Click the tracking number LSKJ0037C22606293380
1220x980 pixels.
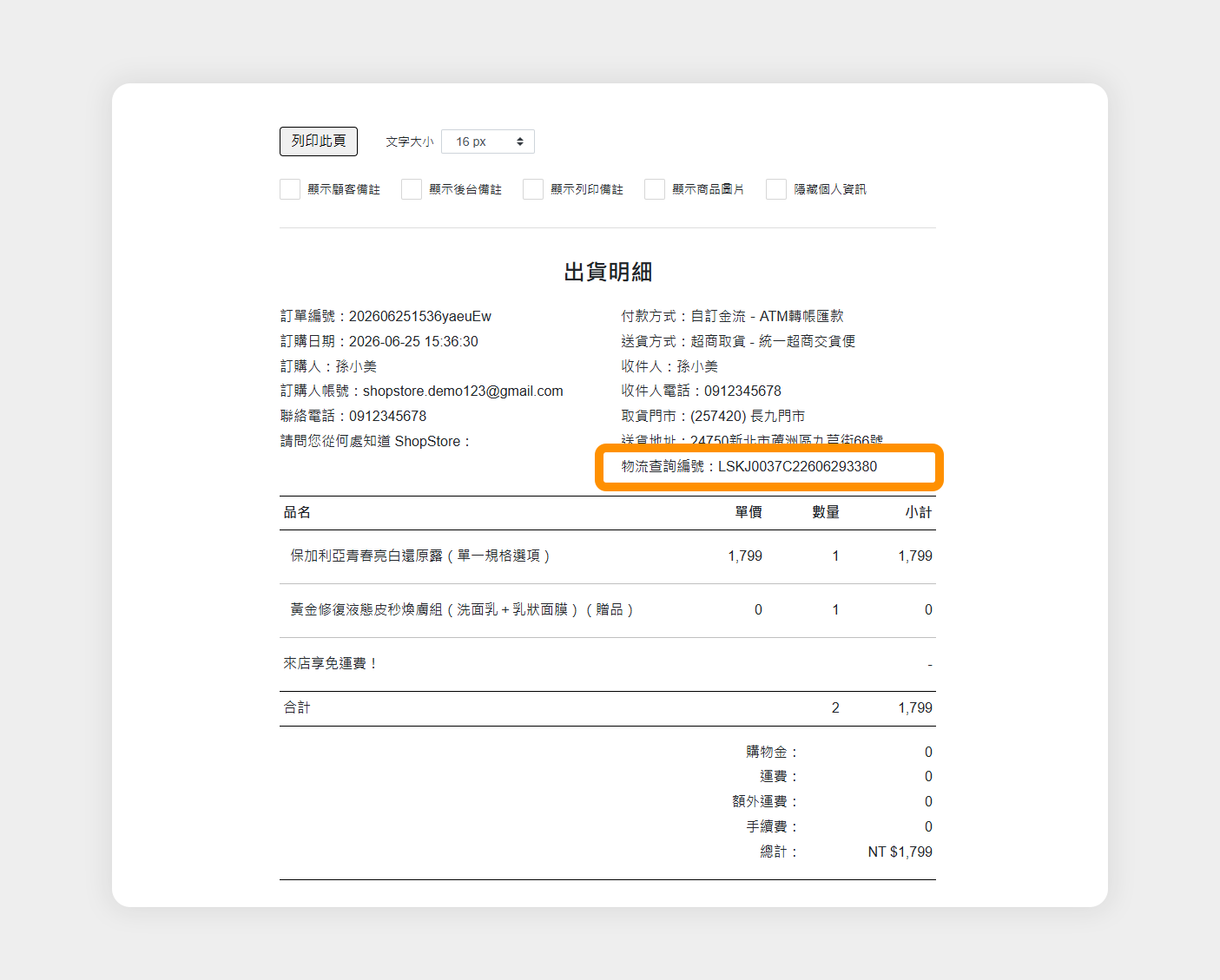tap(797, 467)
